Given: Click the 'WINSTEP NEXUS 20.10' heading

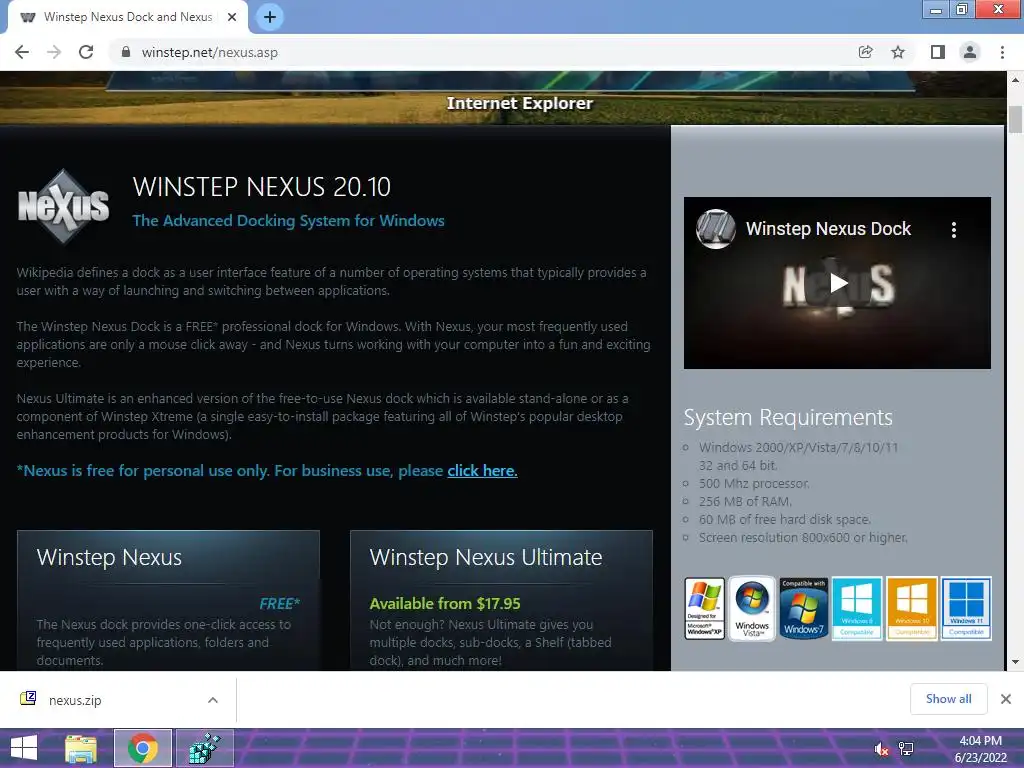Looking at the screenshot, I should [261, 187].
